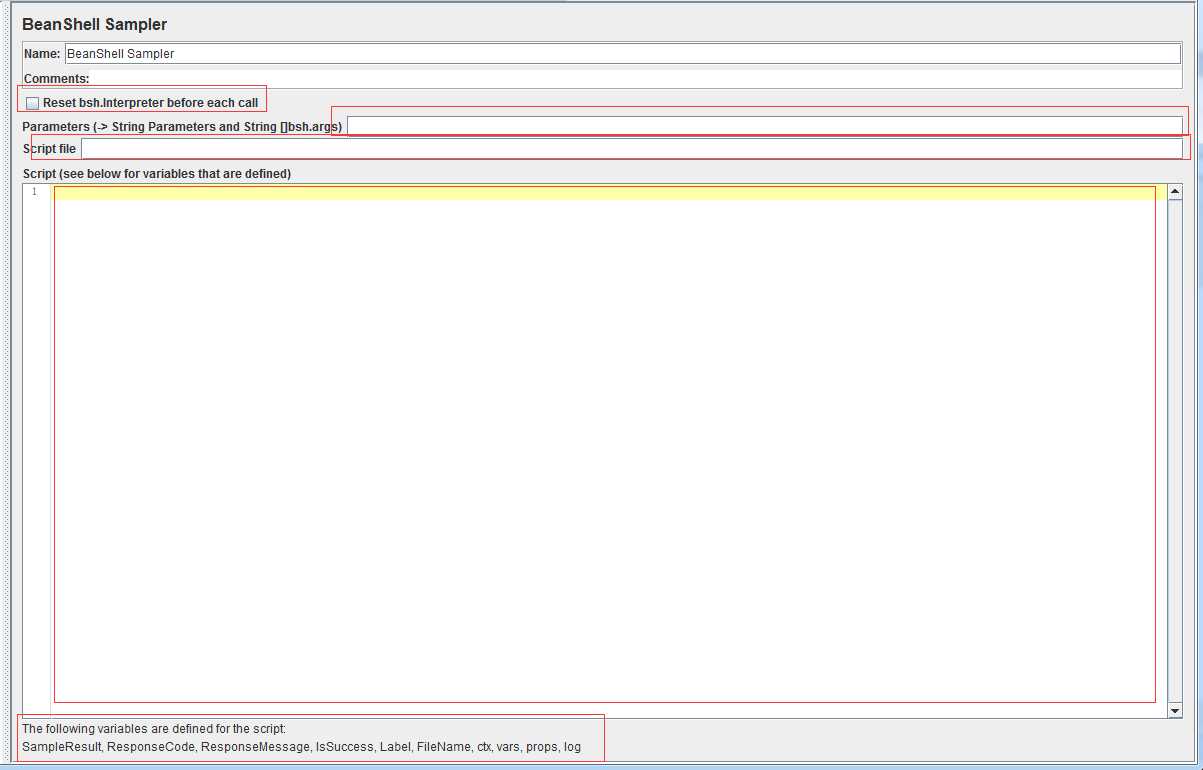Click the Script file path field
The height and width of the screenshot is (770, 1203).
pos(632,148)
